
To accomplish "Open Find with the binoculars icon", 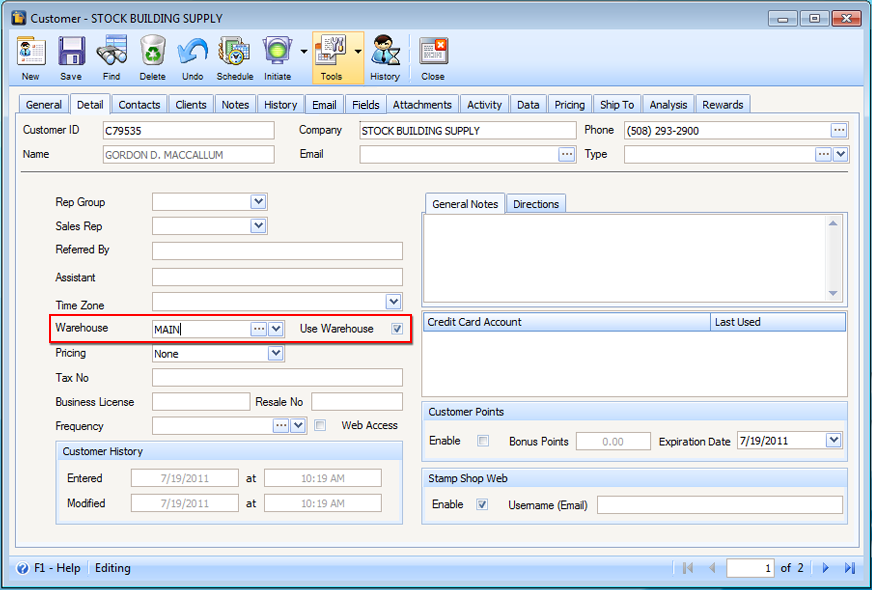I will tap(111, 58).
